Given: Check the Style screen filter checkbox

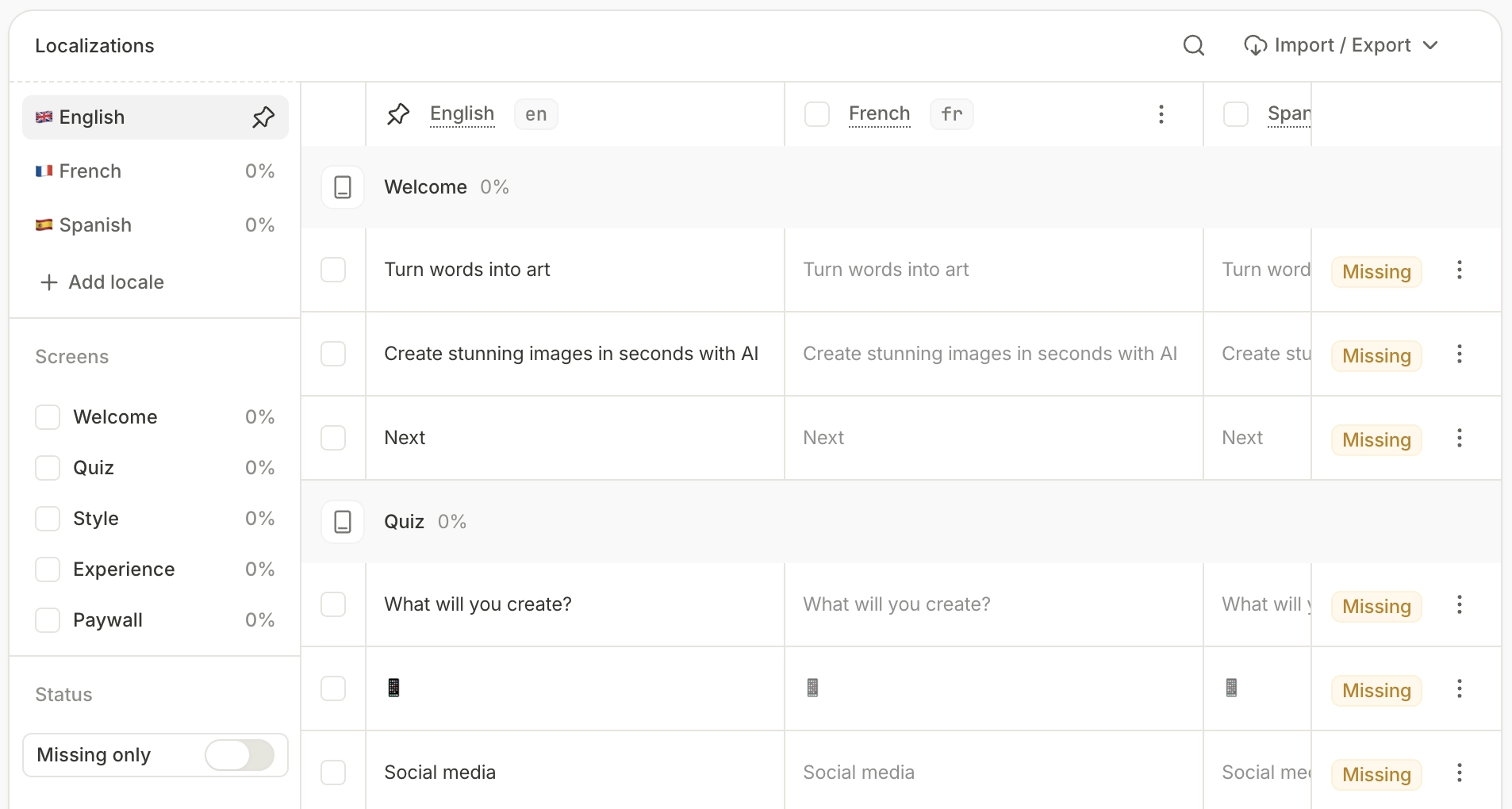Looking at the screenshot, I should click(48, 519).
